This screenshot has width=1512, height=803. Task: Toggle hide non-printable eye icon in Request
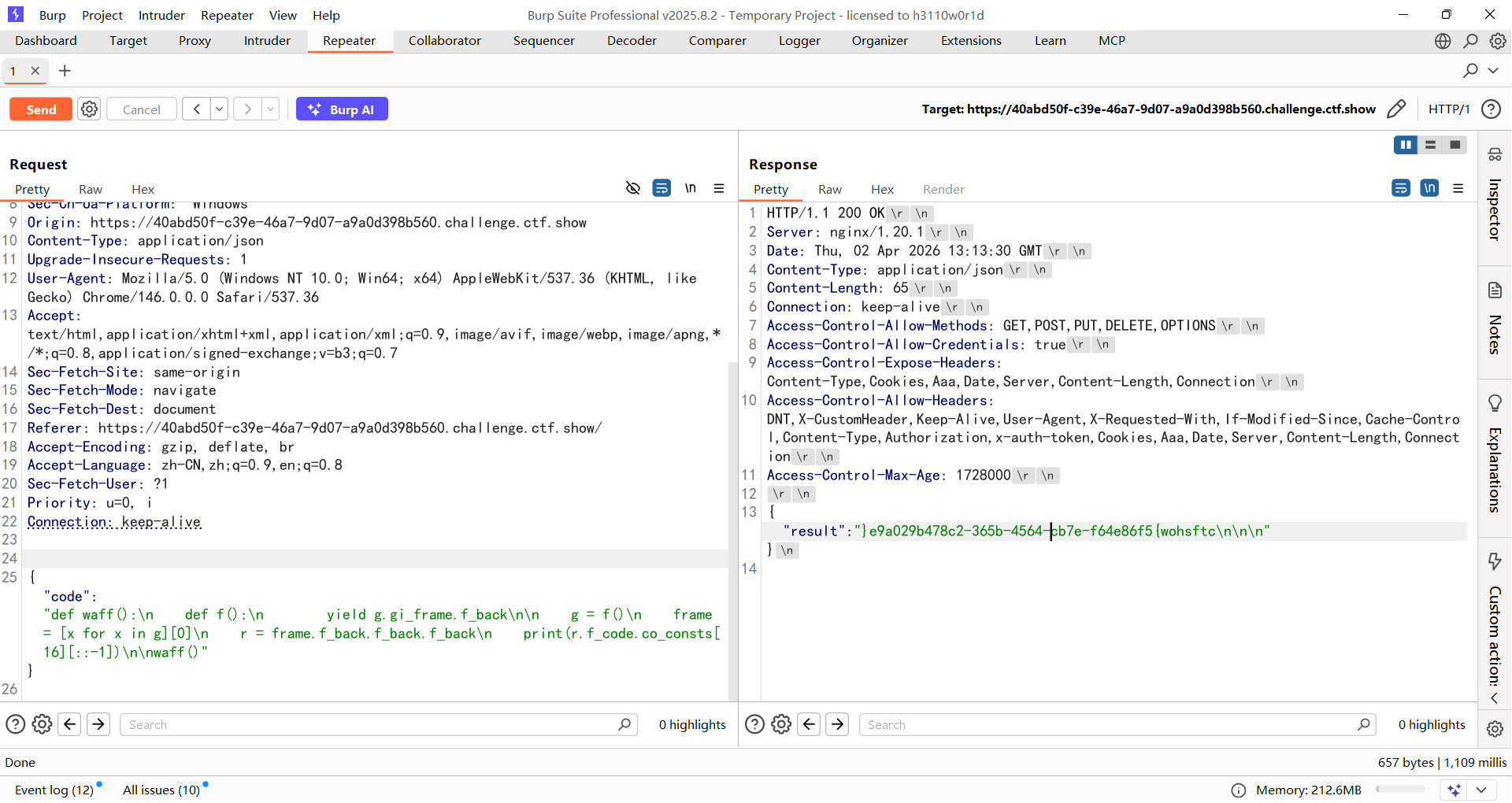click(x=633, y=188)
